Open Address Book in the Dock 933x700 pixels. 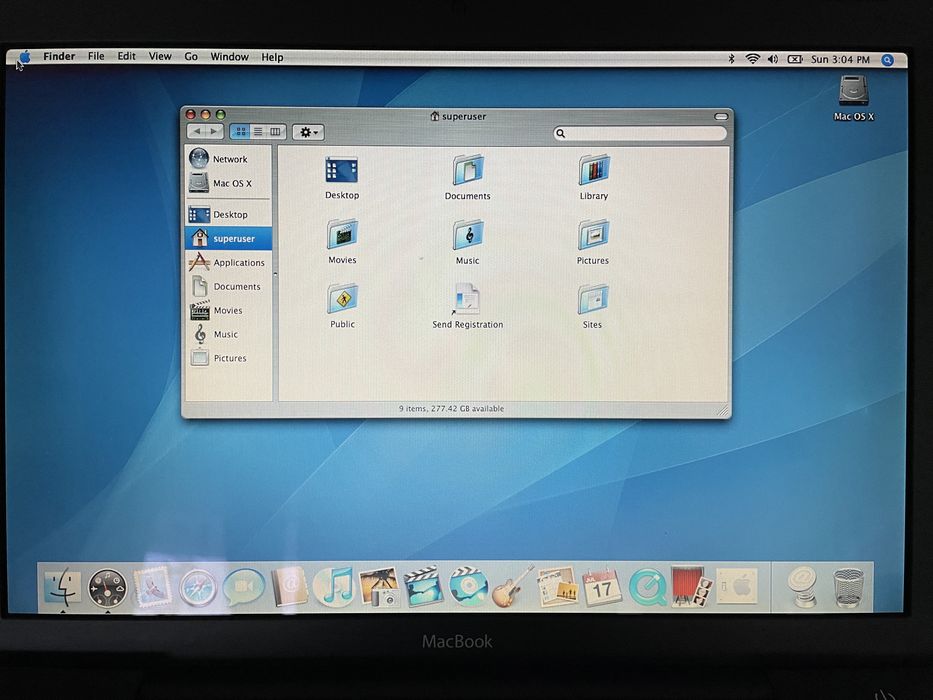(289, 587)
